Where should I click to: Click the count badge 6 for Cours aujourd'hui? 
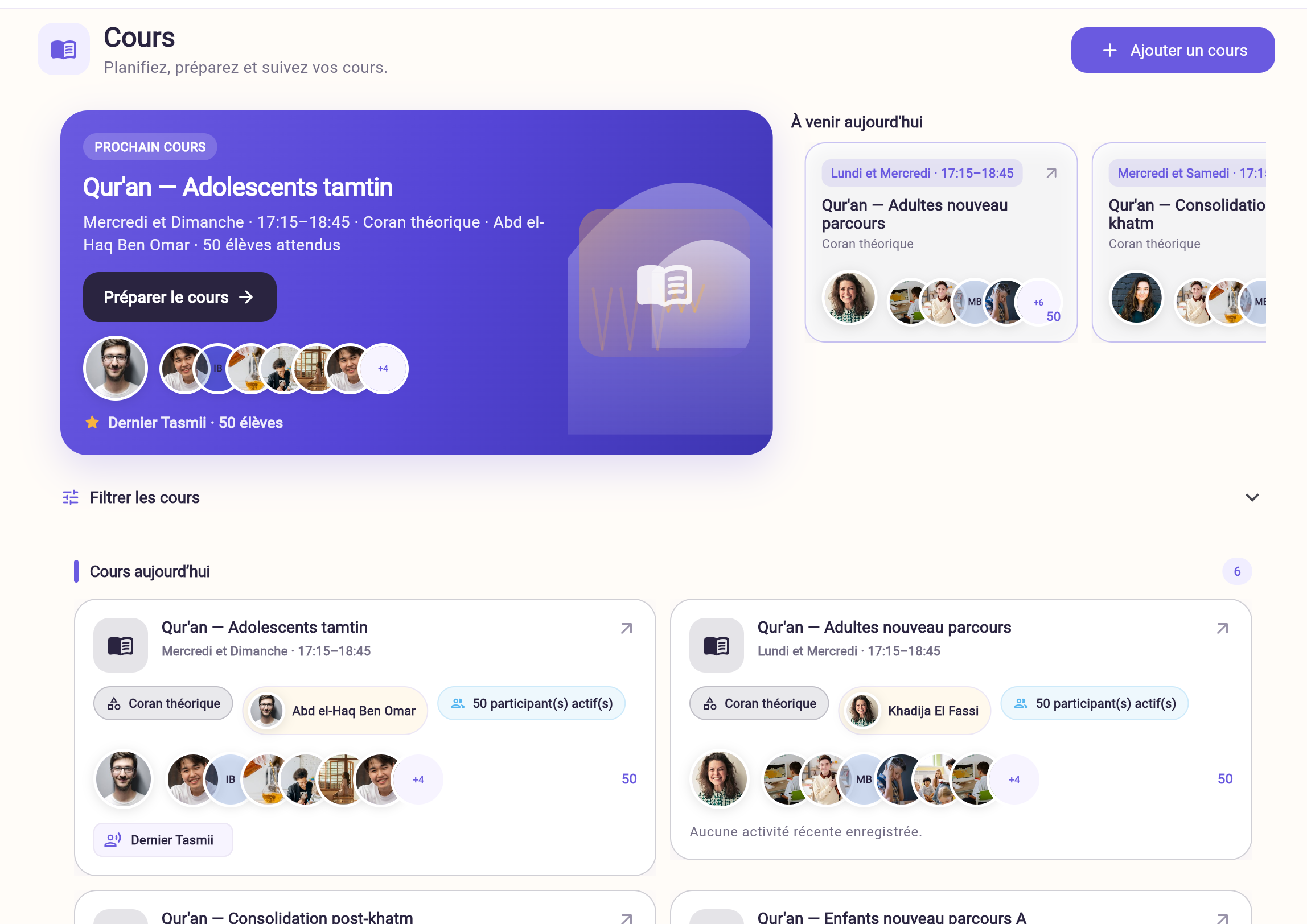[x=1237, y=571]
